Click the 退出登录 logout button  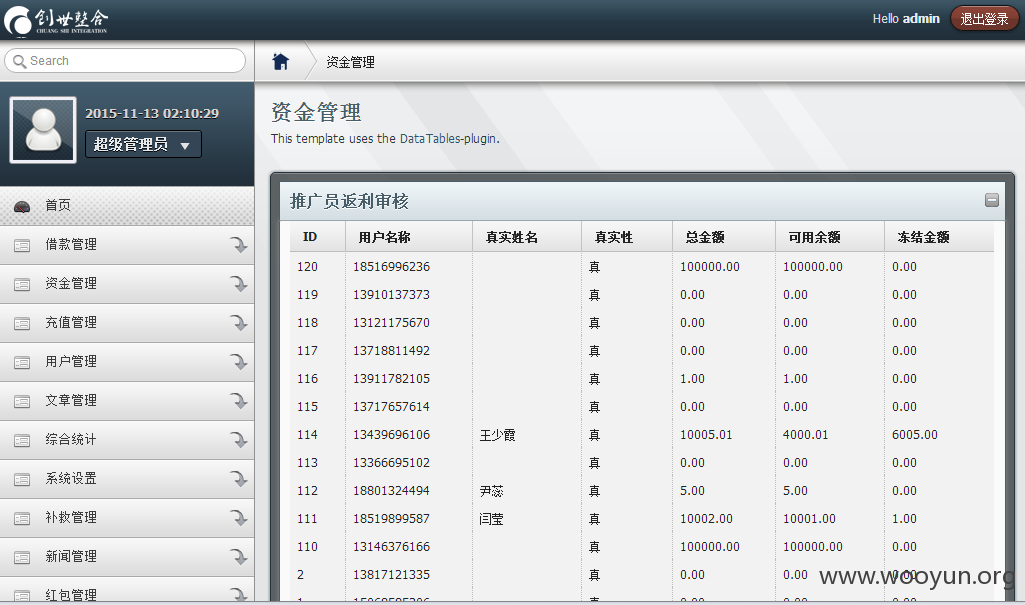point(984,19)
